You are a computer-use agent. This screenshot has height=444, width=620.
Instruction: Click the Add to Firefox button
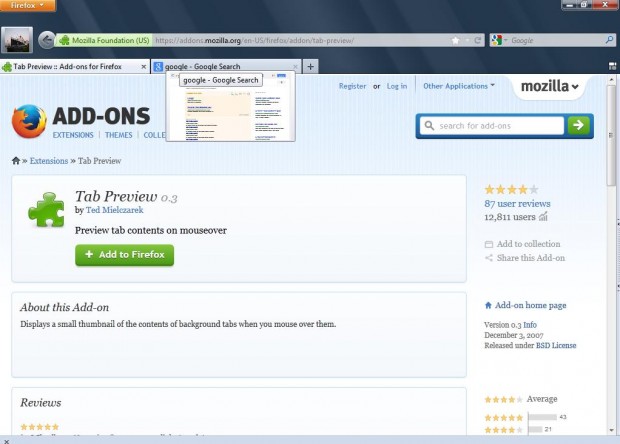click(x=125, y=255)
